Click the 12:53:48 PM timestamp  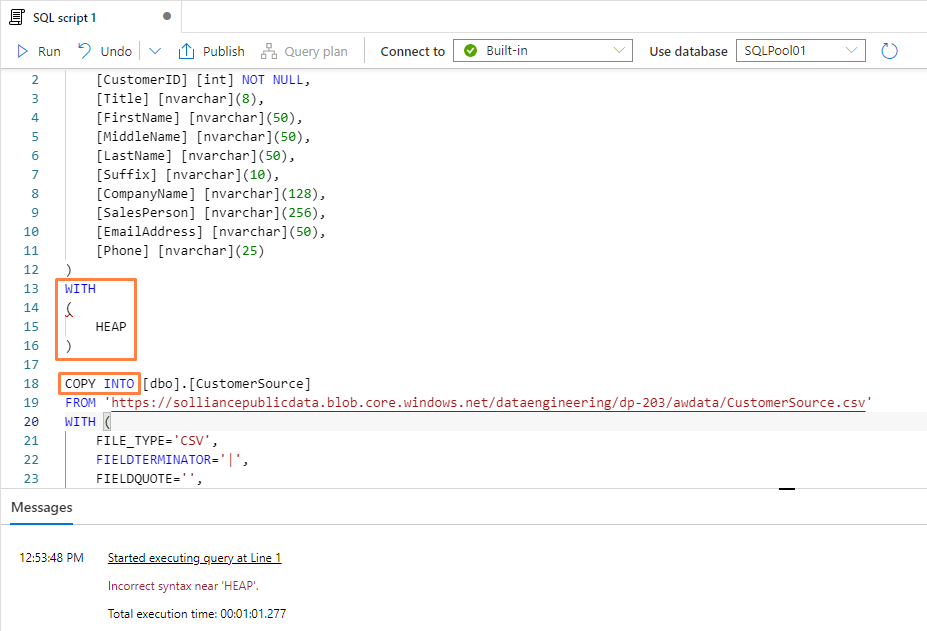(51, 558)
